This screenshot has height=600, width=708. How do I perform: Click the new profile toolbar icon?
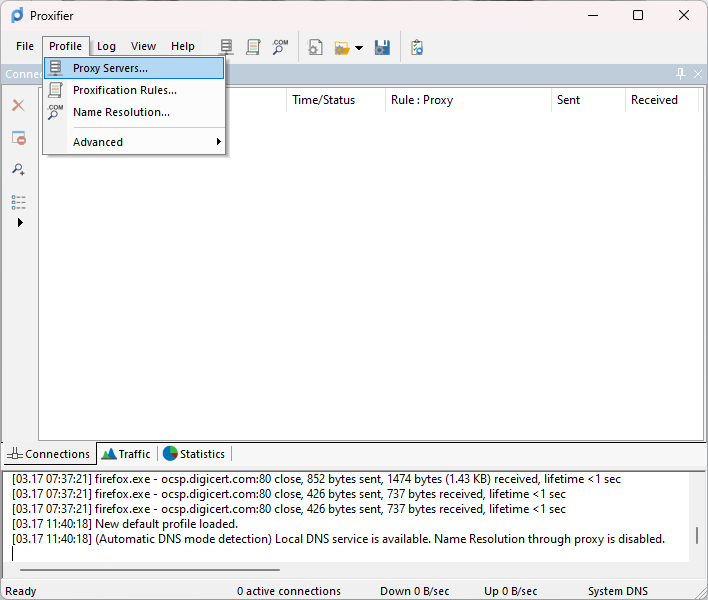point(315,47)
